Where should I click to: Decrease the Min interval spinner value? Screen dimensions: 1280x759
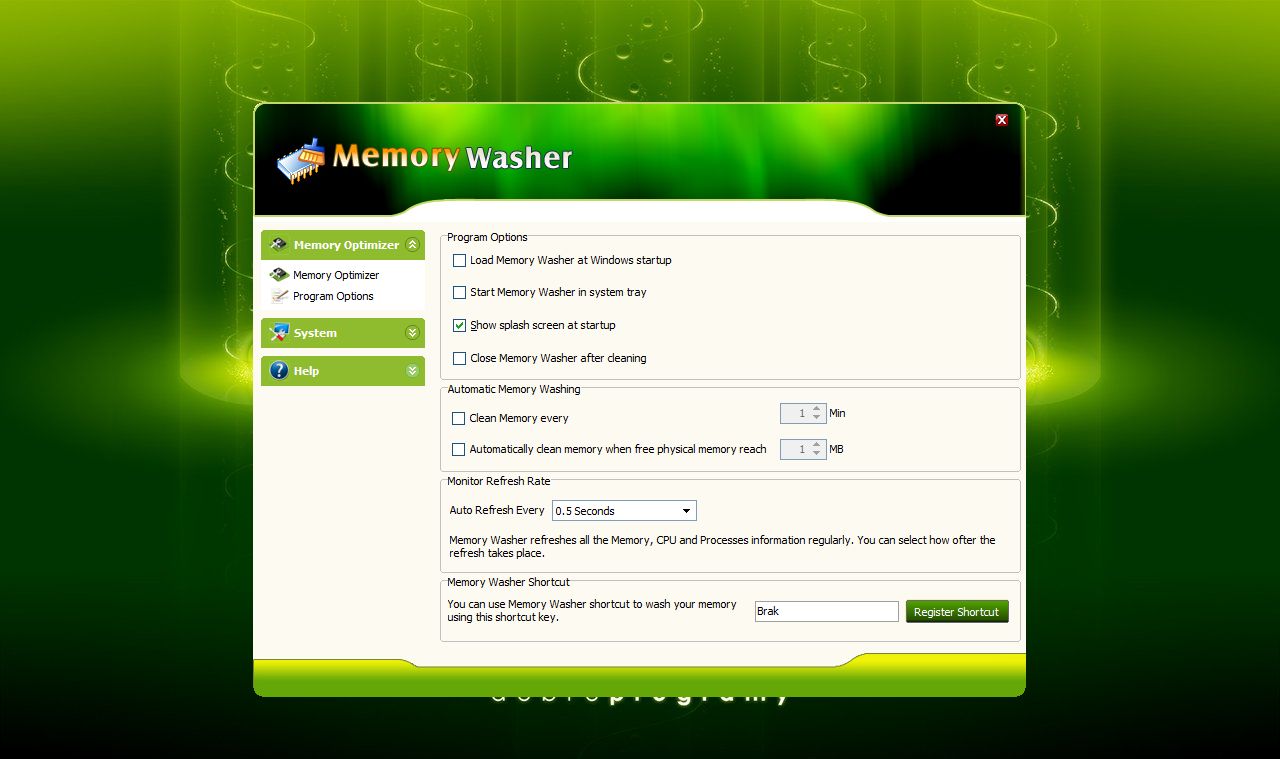817,417
